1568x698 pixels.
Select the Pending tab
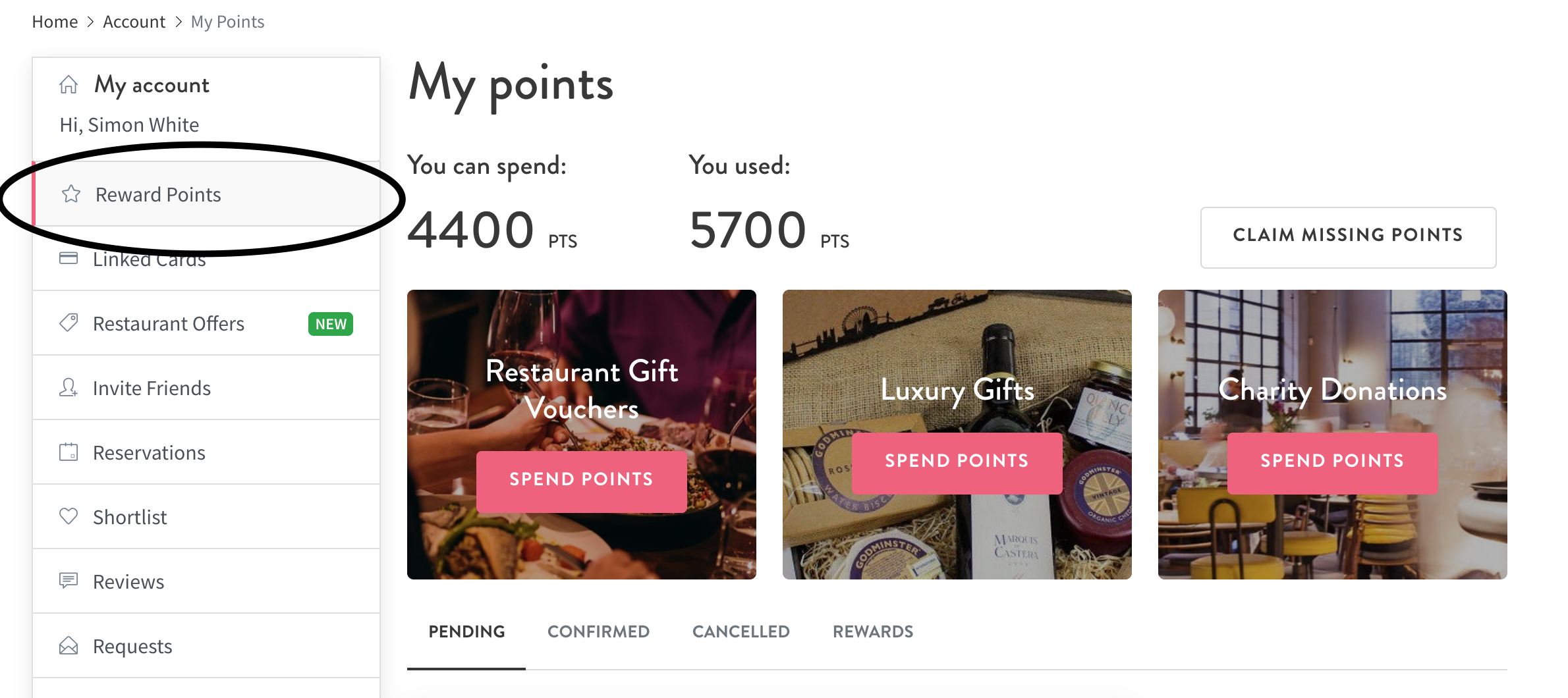[466, 631]
